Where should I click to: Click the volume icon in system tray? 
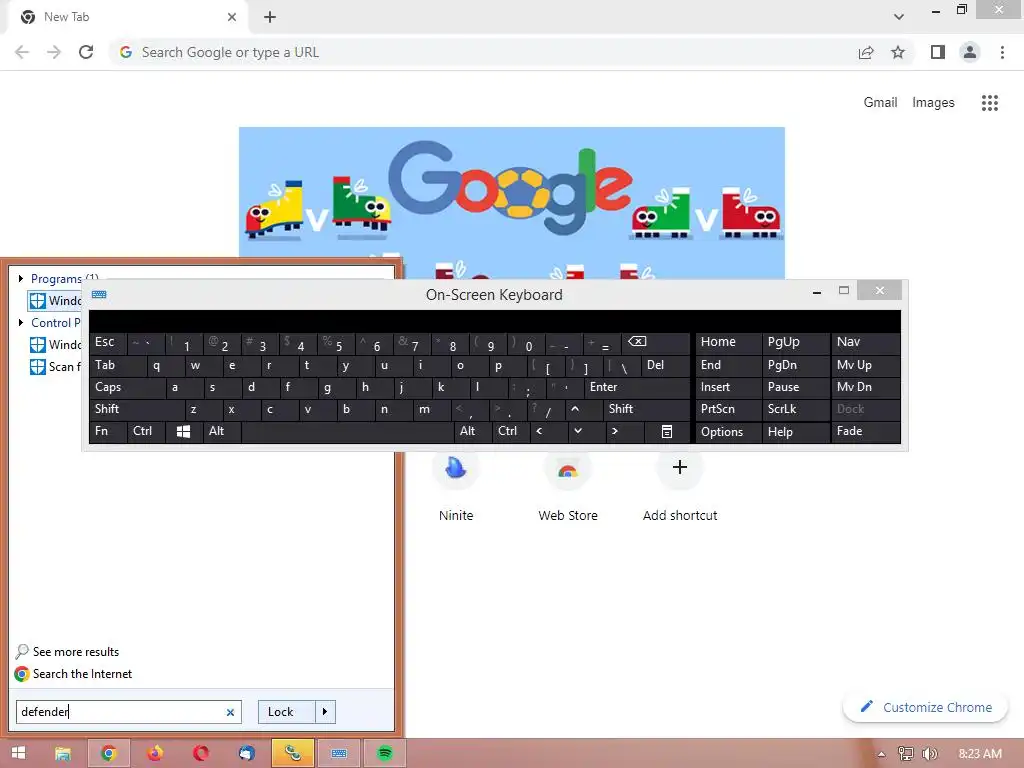click(x=930, y=754)
